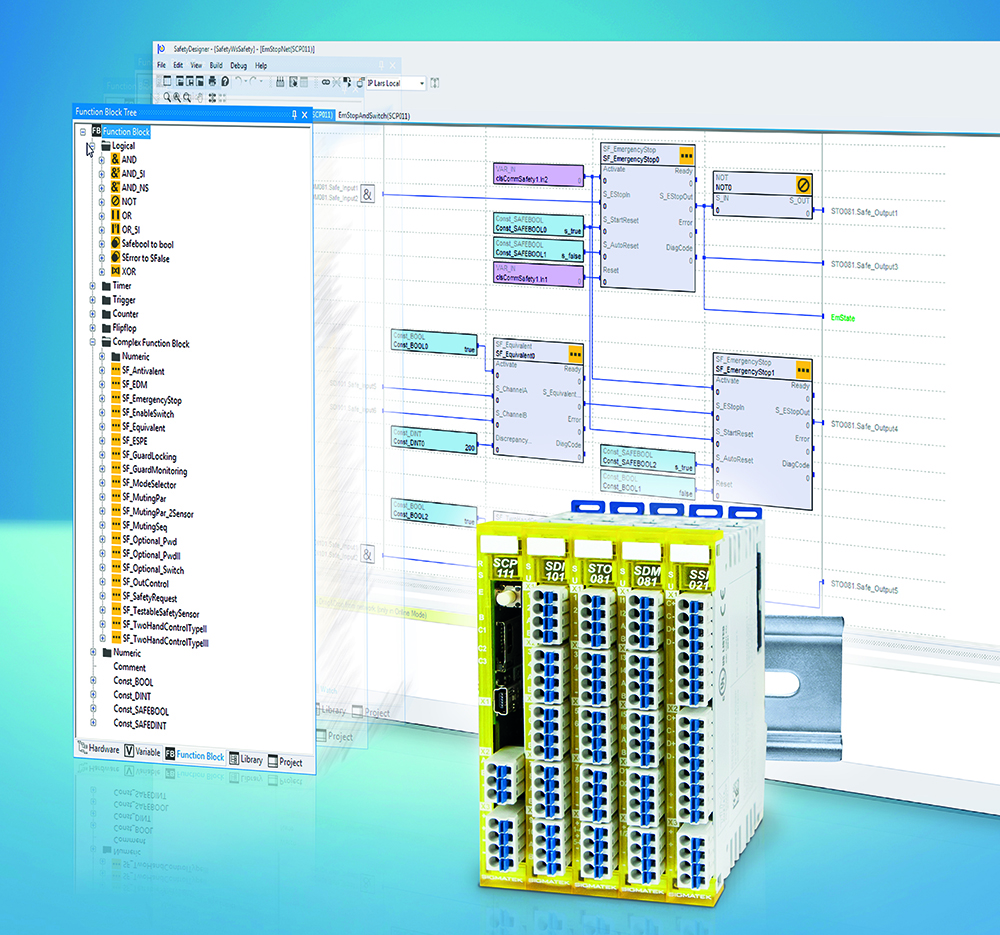Select Const_DINT in the tree
Screen dimensions: 1000x935
pyautogui.click(x=132, y=695)
